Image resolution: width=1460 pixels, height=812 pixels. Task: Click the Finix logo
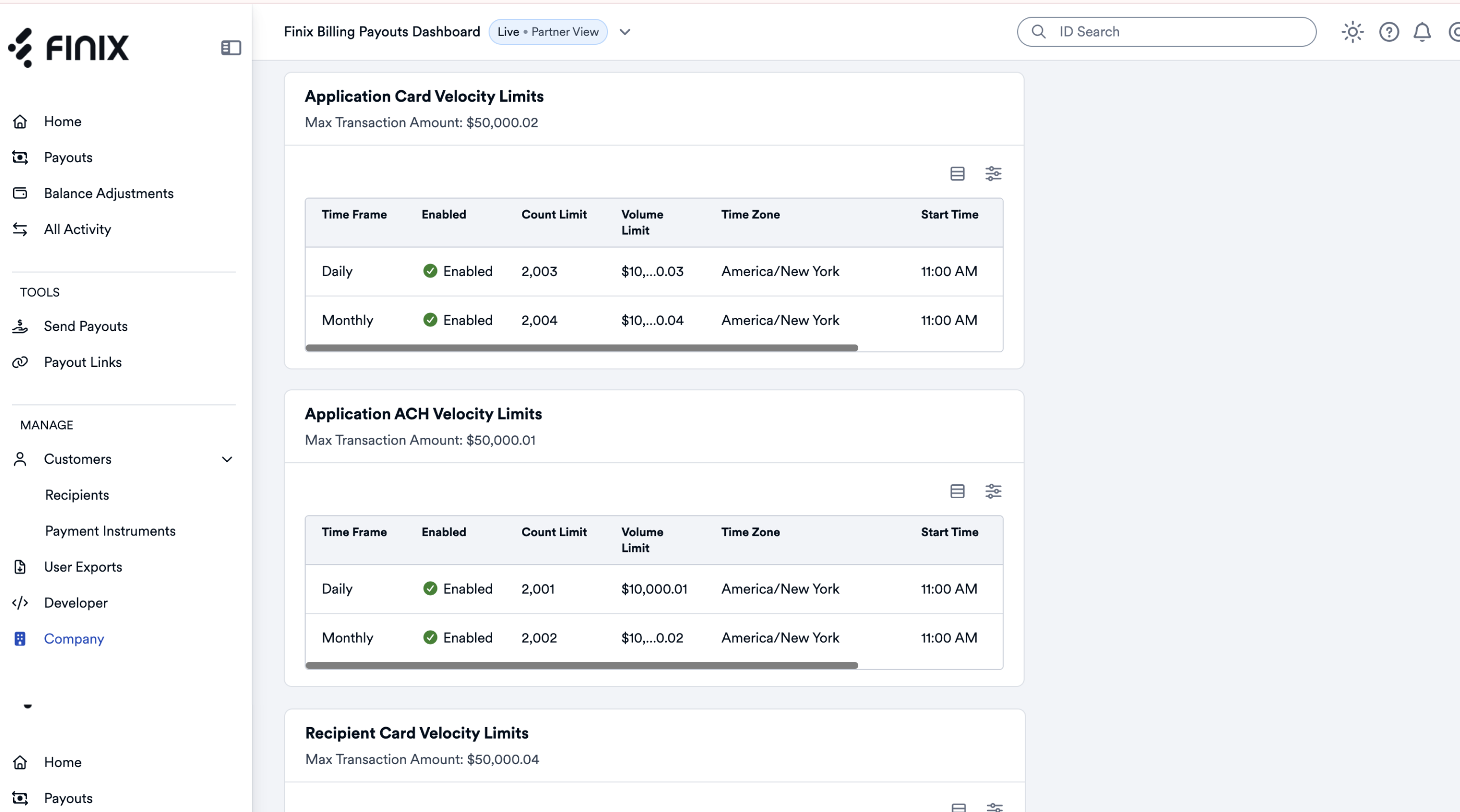pos(69,47)
